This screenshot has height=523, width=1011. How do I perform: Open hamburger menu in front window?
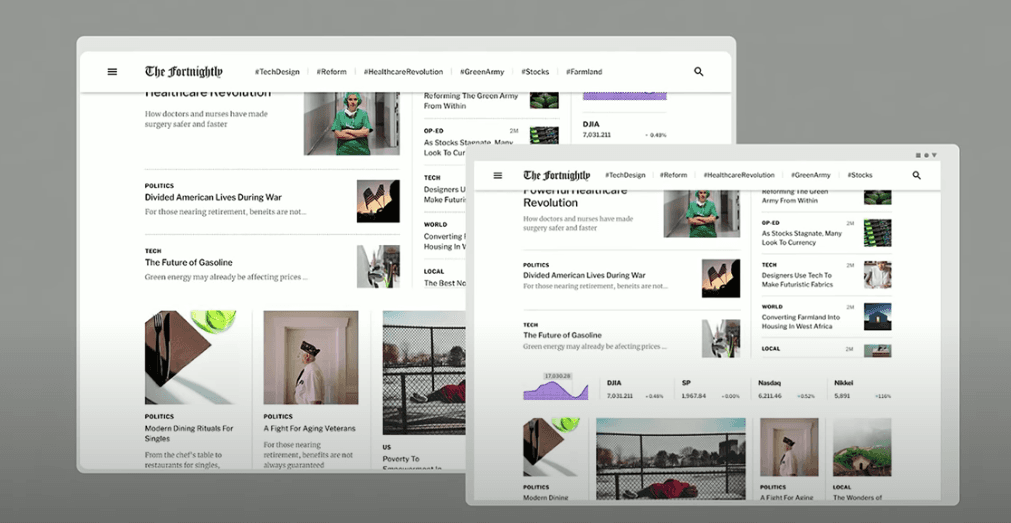498,175
